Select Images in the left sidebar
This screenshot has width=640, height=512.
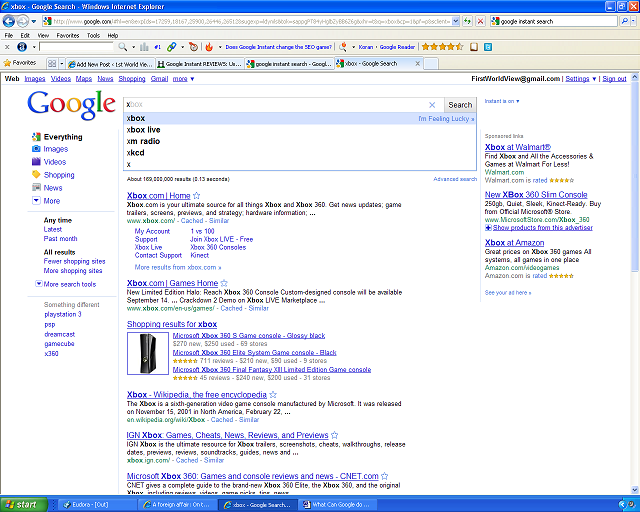tap(56, 149)
